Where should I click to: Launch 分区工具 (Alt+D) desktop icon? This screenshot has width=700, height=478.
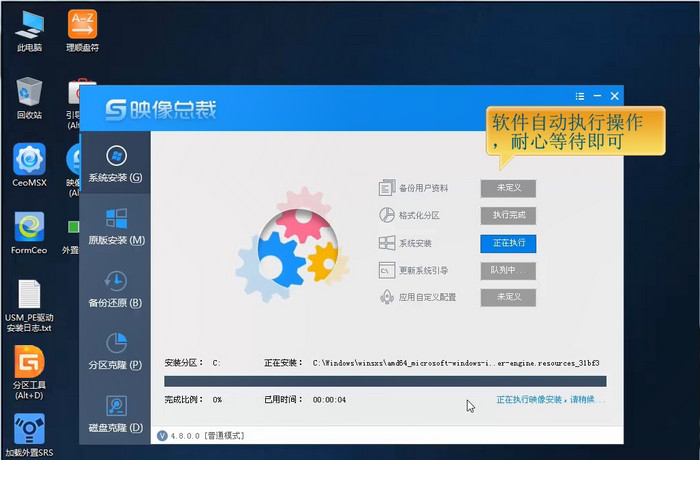[29, 373]
